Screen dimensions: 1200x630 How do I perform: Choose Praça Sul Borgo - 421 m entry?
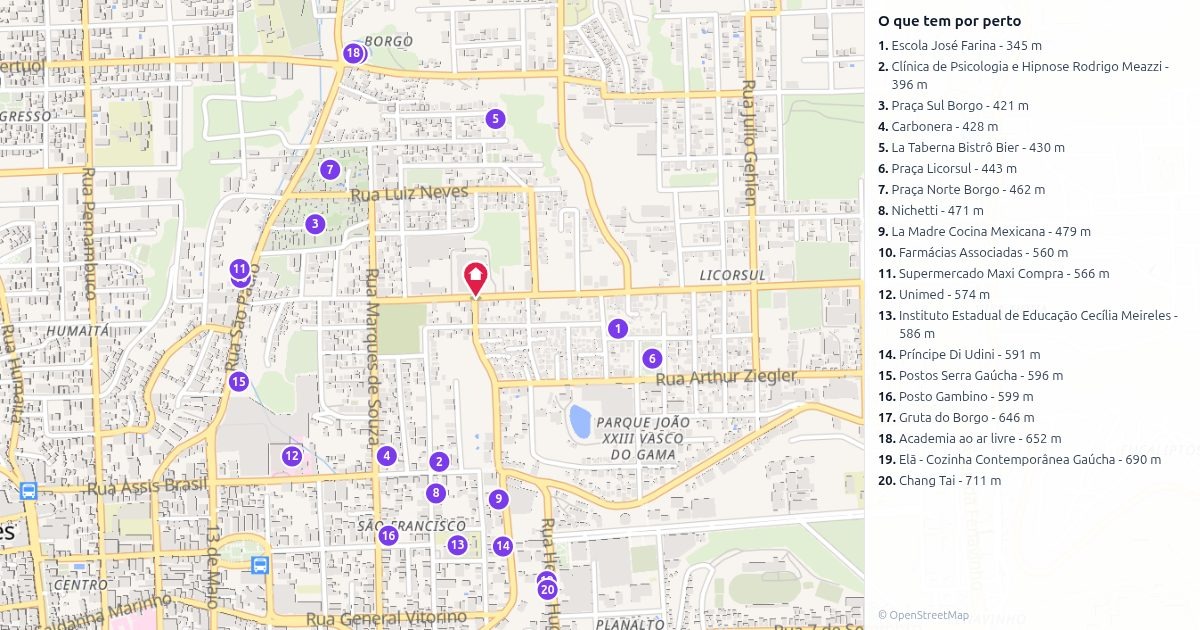pos(953,106)
